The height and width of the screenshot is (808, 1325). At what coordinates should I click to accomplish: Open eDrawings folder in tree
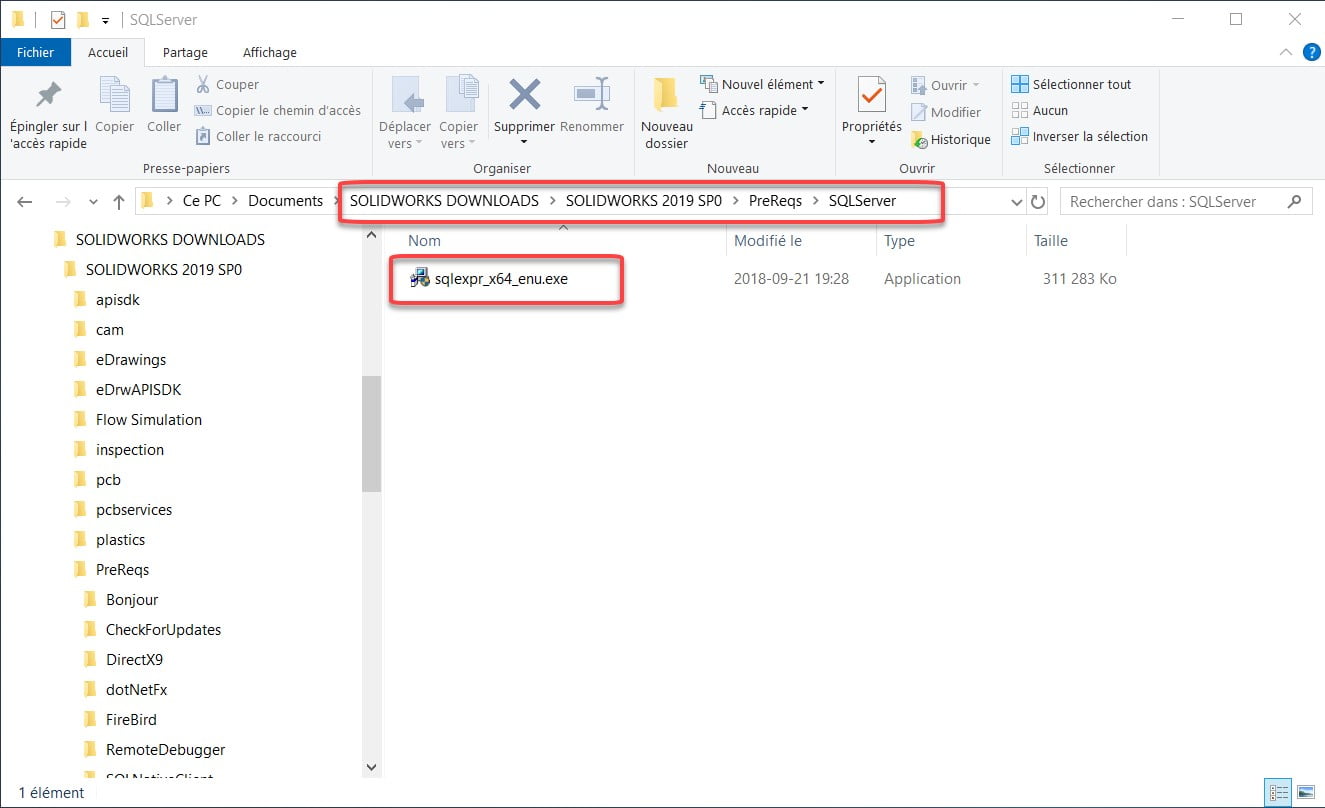tap(131, 359)
